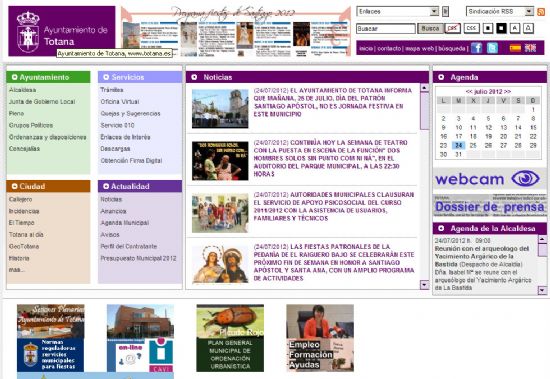The image size is (550, 379).
Task: Open Santiago Apóstol no festiva news headline
Action: 333,102
